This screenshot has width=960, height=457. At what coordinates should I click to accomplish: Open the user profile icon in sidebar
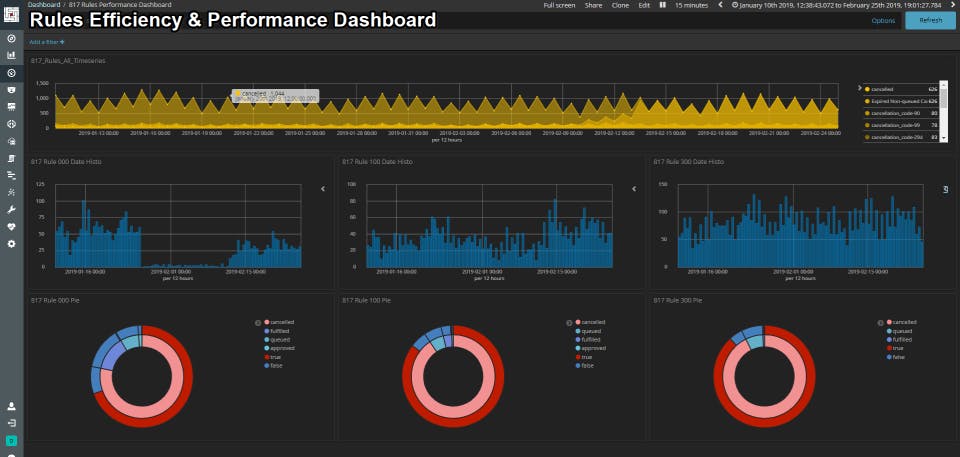point(11,406)
